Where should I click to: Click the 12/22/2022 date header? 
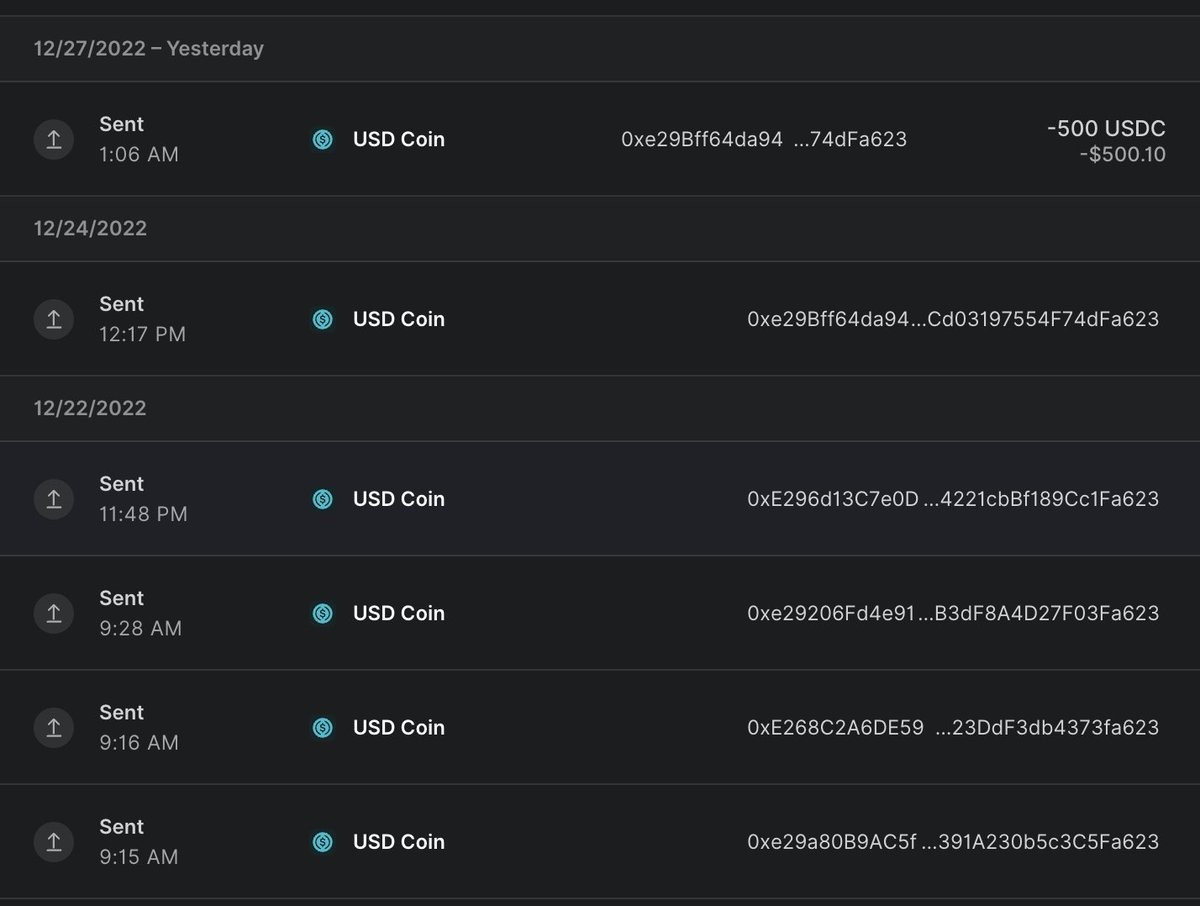point(90,408)
